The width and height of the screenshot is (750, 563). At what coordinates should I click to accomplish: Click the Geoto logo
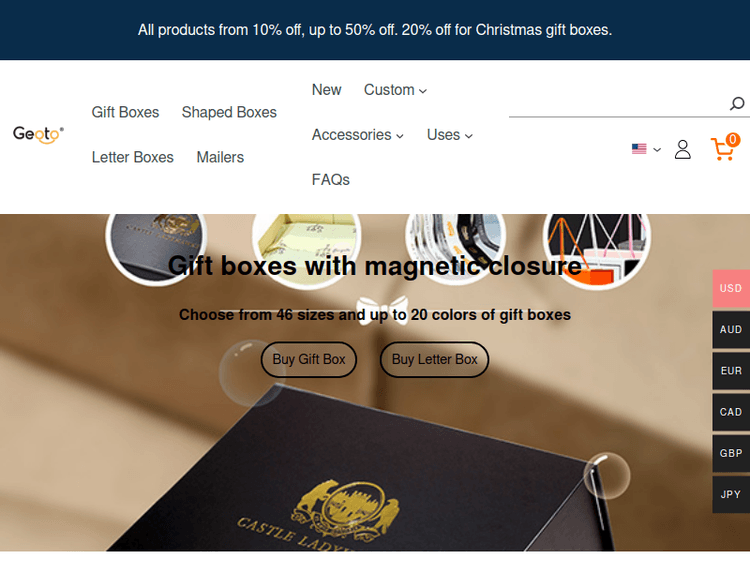38,134
